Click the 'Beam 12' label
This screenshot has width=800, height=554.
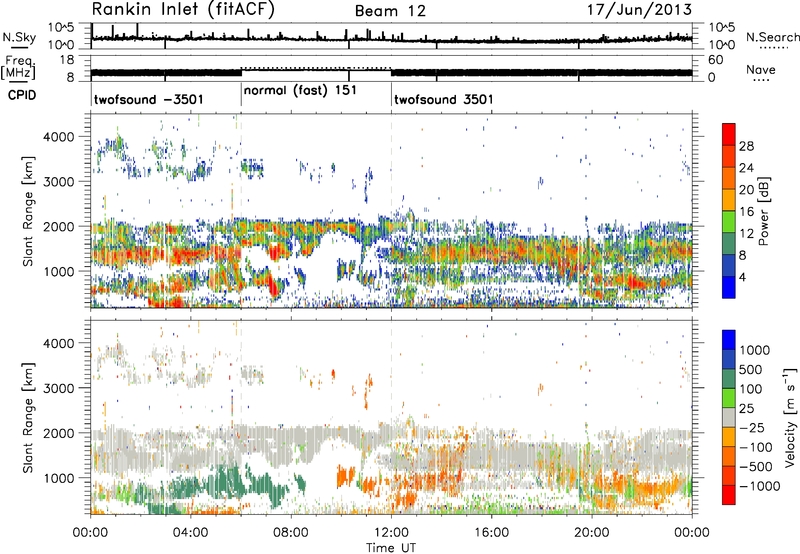click(390, 11)
